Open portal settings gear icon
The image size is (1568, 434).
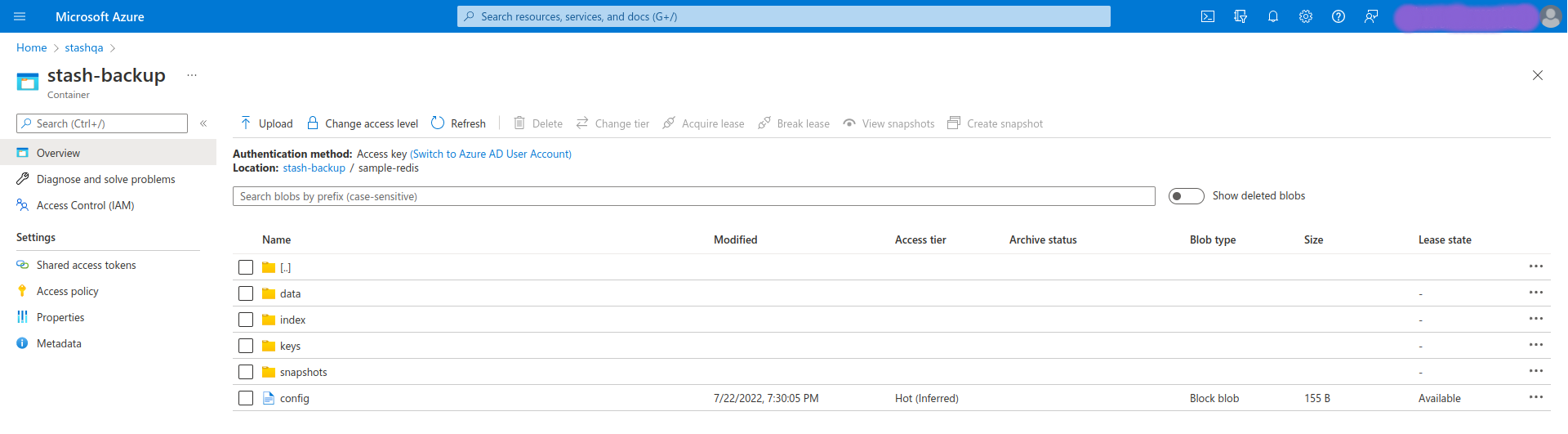coord(1306,16)
